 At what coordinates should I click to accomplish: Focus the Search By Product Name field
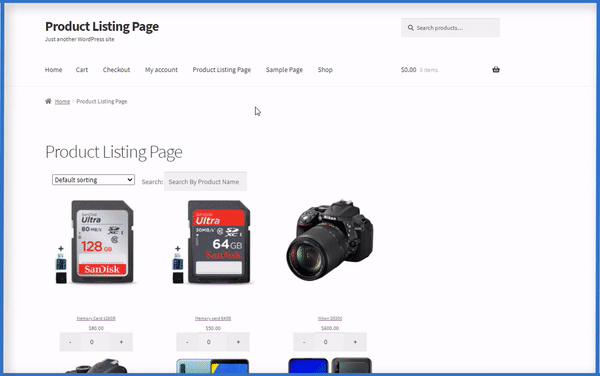[x=205, y=182]
